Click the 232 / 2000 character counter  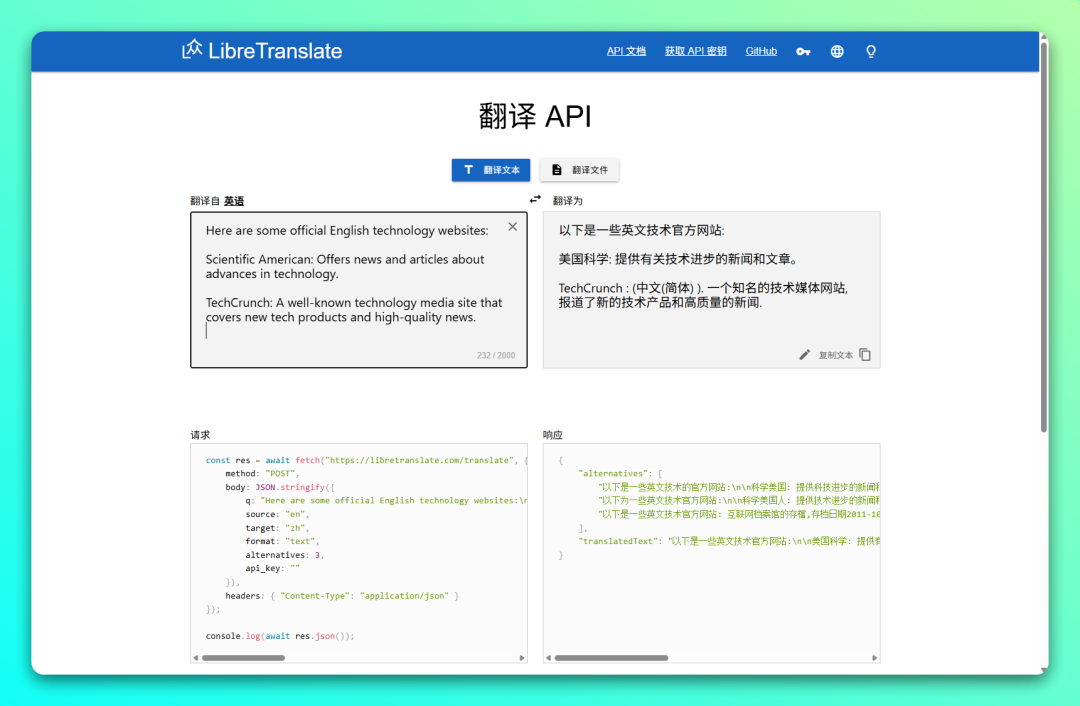496,355
